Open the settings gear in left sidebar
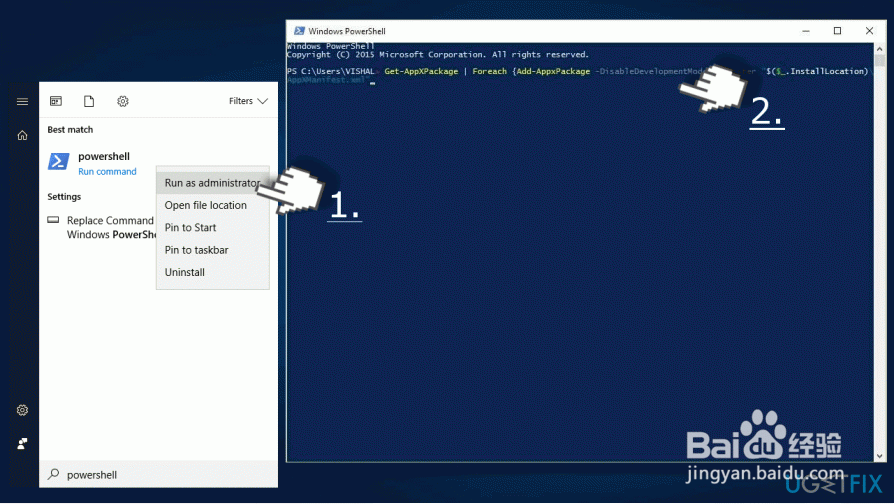 [22, 410]
